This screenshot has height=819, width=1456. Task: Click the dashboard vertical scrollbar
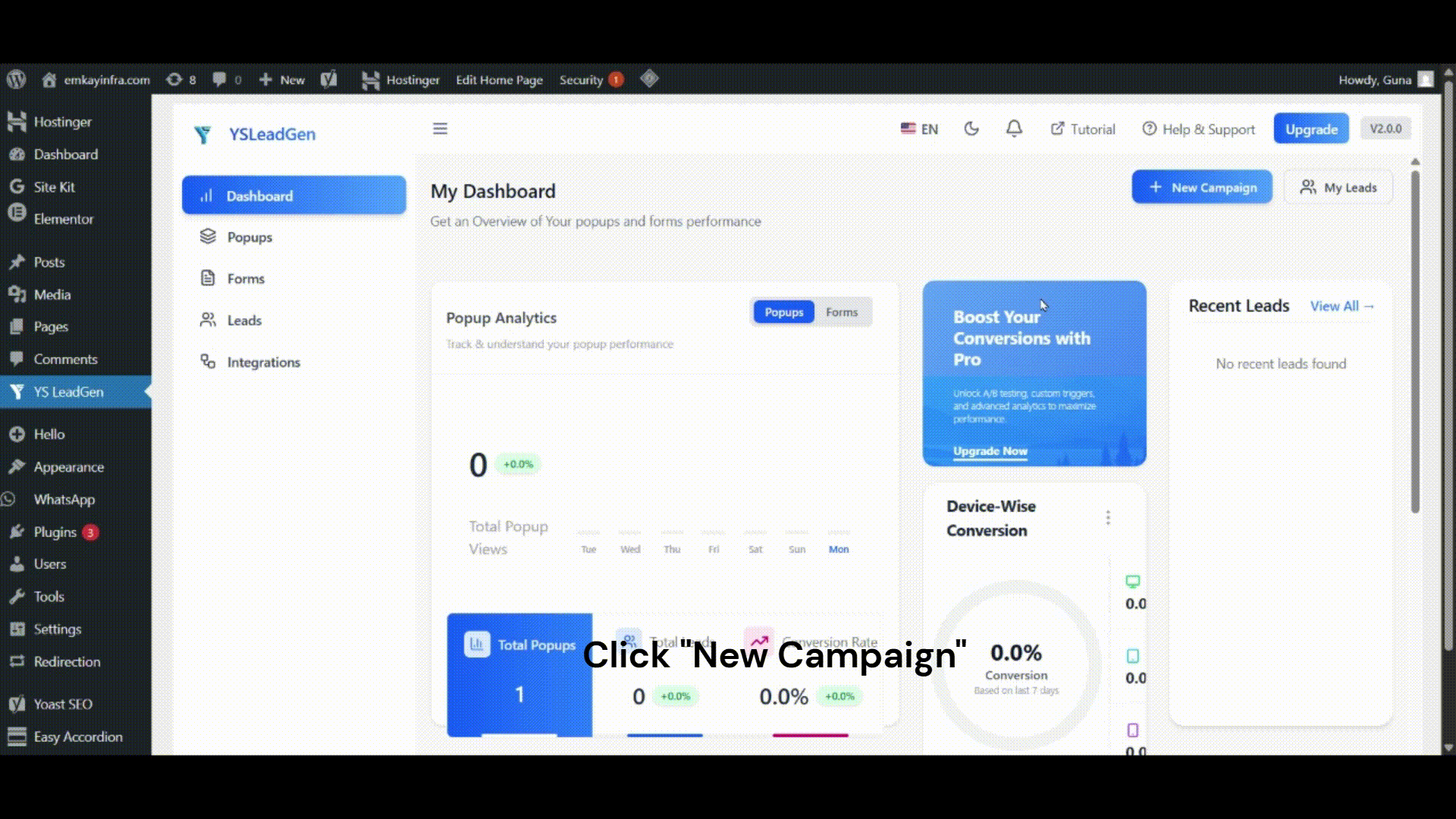[1415, 341]
